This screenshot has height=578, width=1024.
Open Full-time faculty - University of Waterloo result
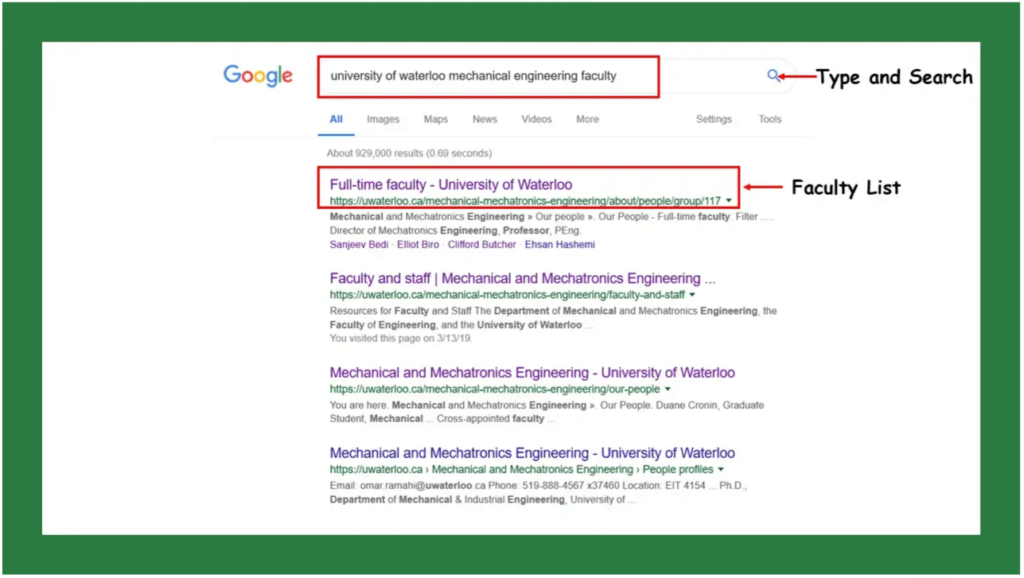pyautogui.click(x=451, y=185)
